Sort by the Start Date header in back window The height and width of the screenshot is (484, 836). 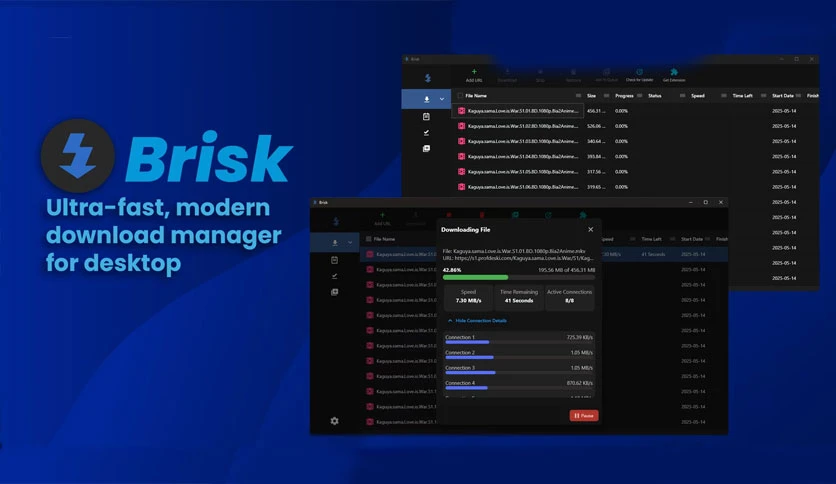tap(783, 95)
